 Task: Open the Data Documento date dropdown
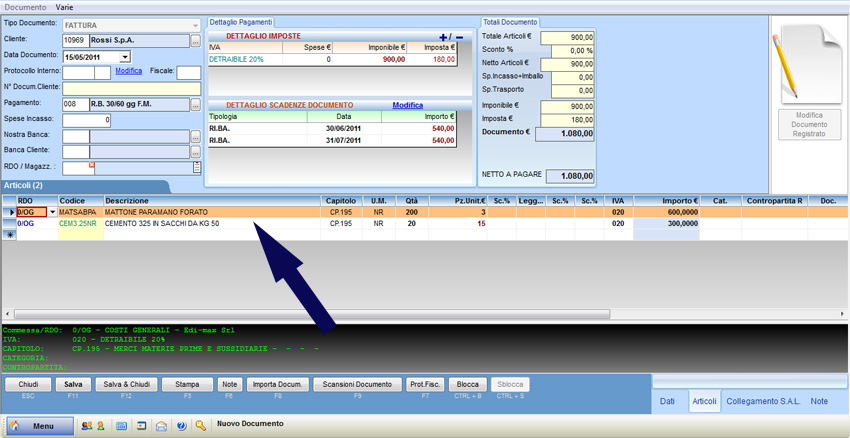pos(124,57)
